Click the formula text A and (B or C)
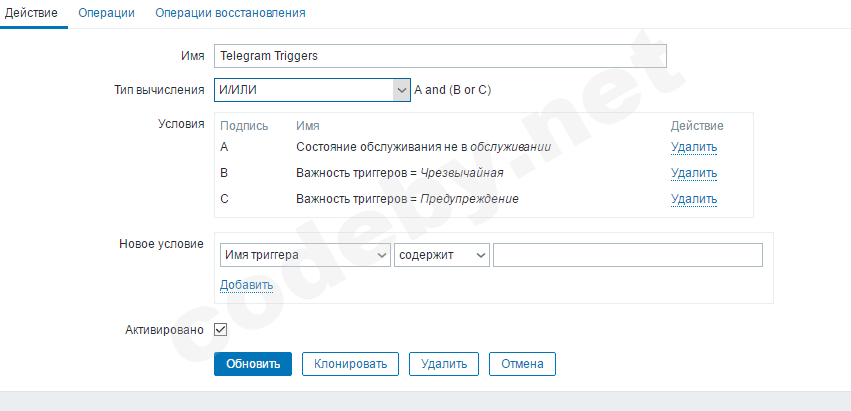 click(x=453, y=91)
